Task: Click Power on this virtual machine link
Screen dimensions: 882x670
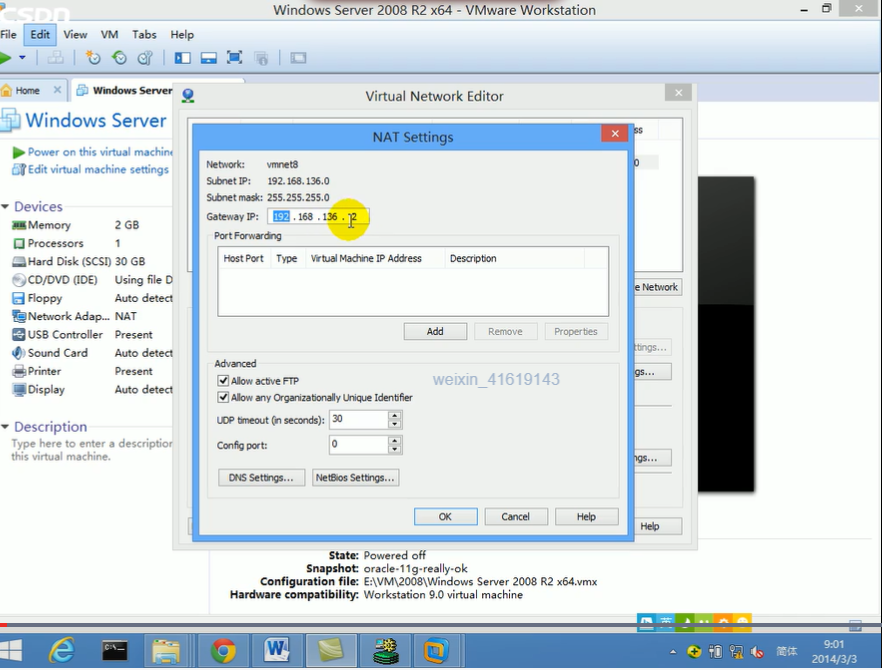Action: coord(100,152)
